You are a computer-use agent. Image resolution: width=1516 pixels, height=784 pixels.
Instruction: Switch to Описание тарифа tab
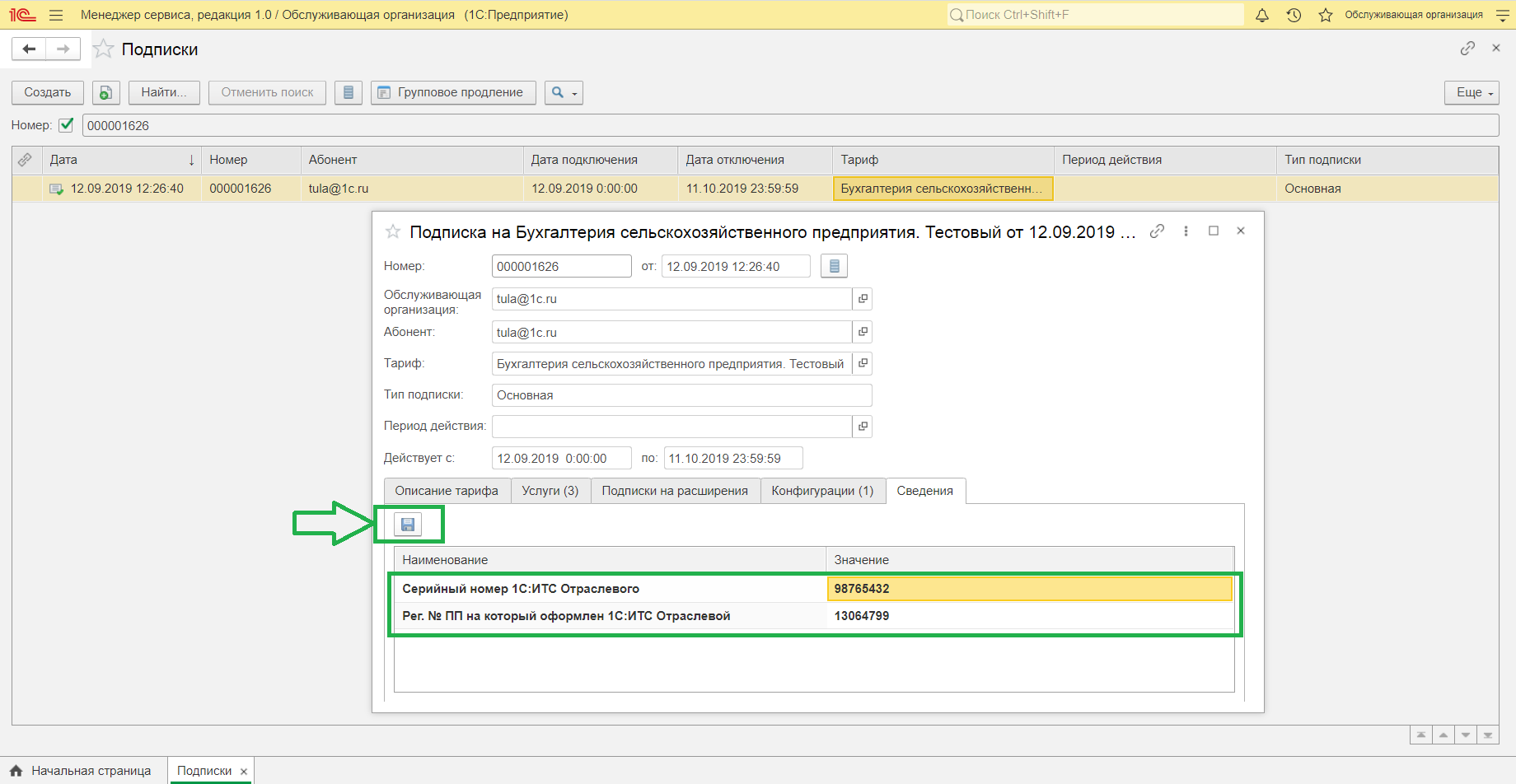447,491
